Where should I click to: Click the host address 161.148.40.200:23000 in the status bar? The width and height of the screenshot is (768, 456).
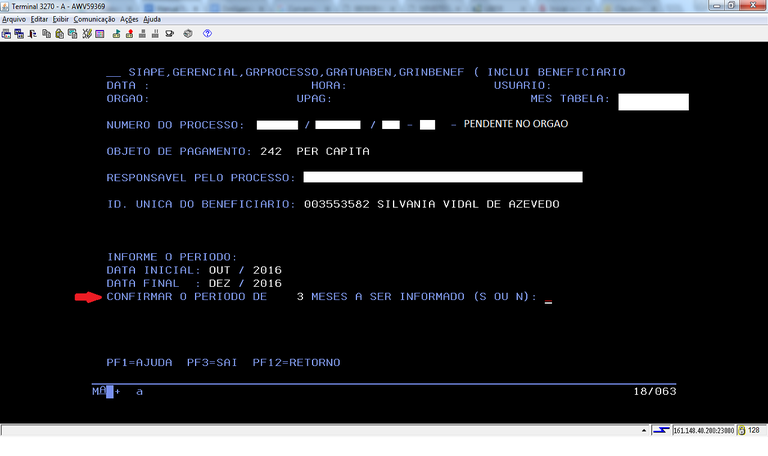703,431
